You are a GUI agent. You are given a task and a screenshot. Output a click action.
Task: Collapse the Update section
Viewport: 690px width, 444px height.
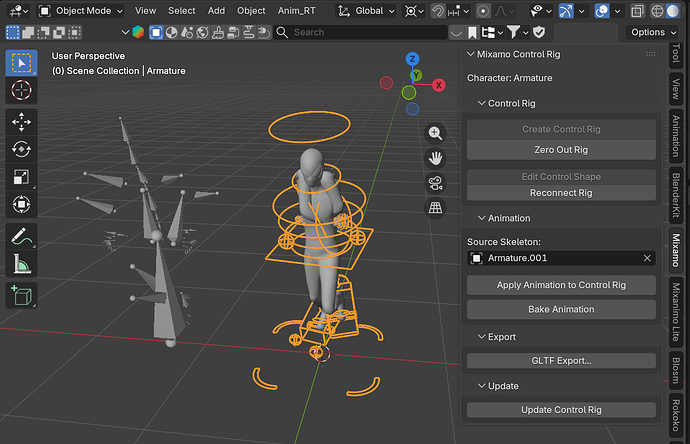482,386
